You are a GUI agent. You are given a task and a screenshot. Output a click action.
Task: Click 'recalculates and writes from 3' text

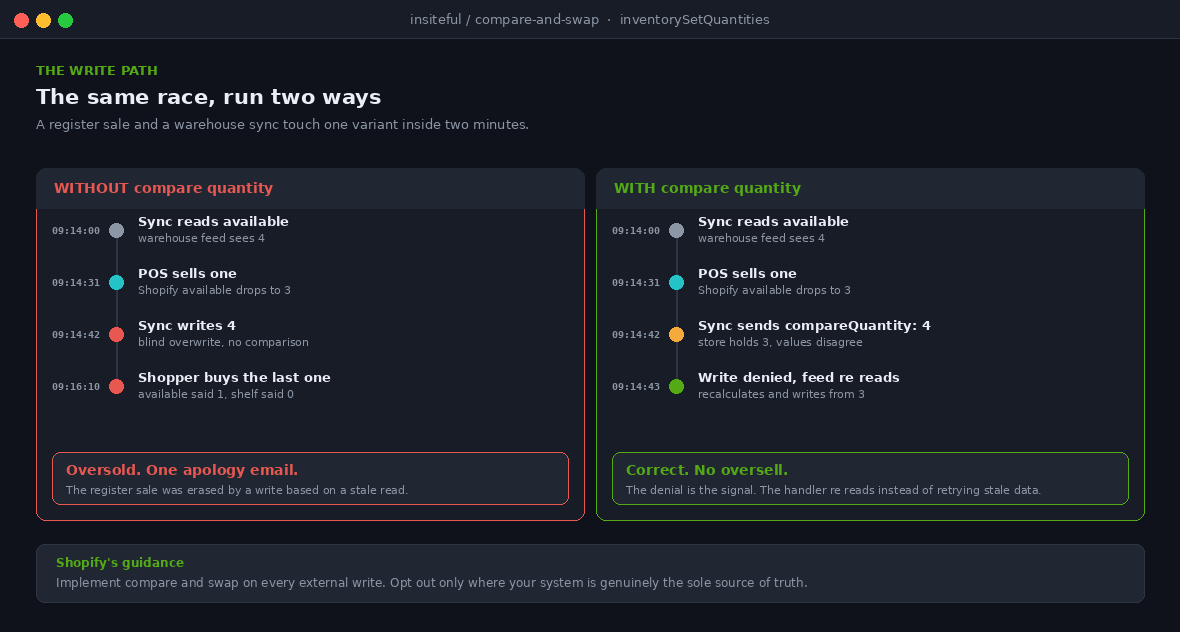[x=781, y=394]
